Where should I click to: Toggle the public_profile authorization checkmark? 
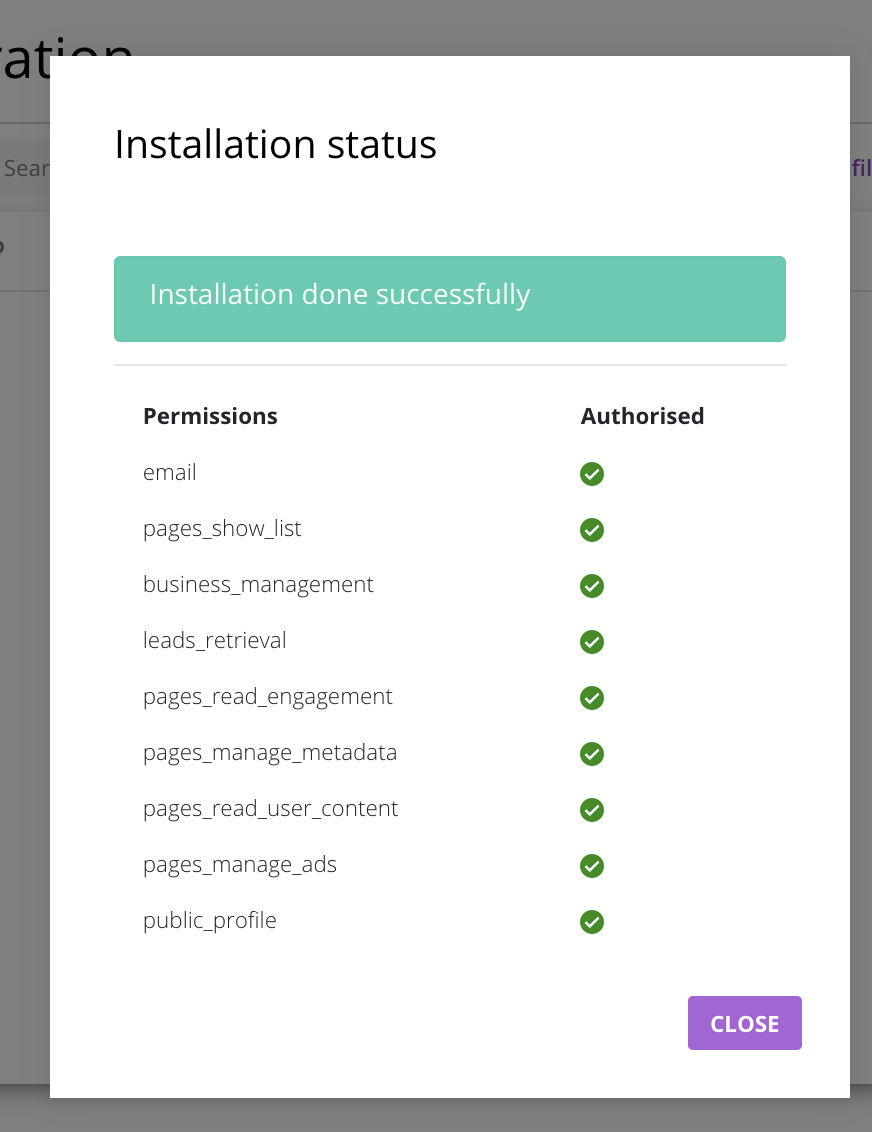[591, 922]
